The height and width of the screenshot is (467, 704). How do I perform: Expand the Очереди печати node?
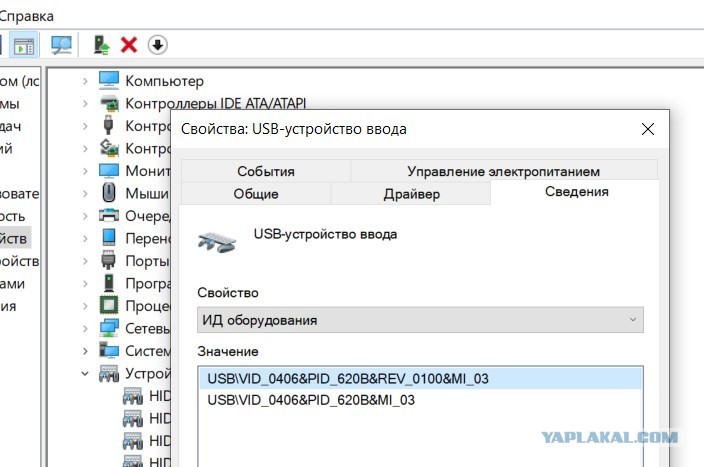85,216
